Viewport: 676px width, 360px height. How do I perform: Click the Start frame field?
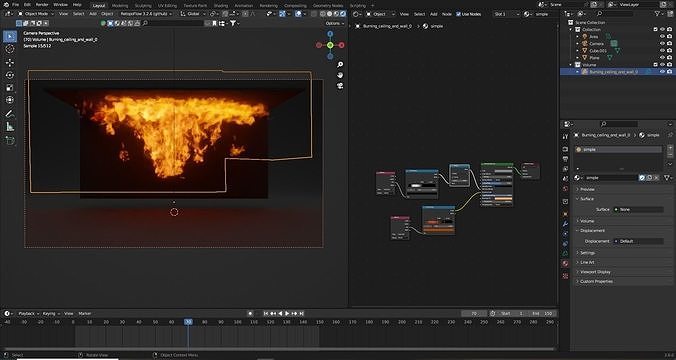click(513, 313)
